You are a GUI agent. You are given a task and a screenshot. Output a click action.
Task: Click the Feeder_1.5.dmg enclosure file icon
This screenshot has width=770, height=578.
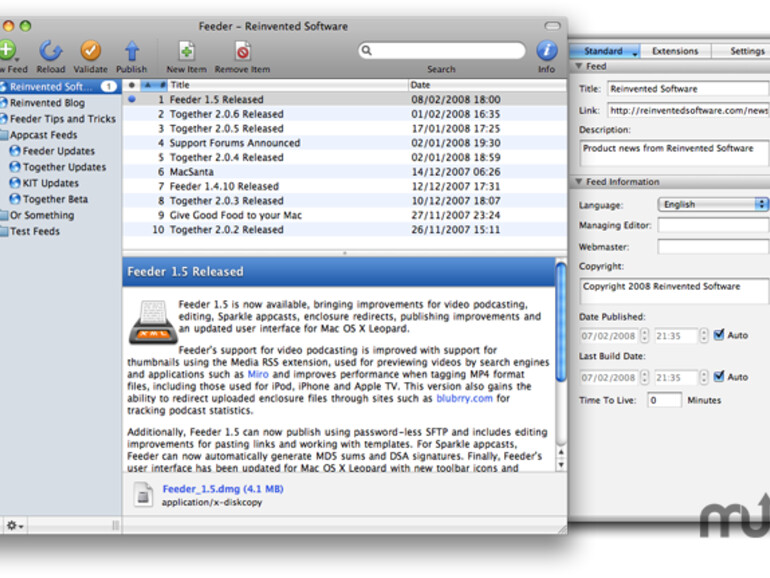coord(143,495)
